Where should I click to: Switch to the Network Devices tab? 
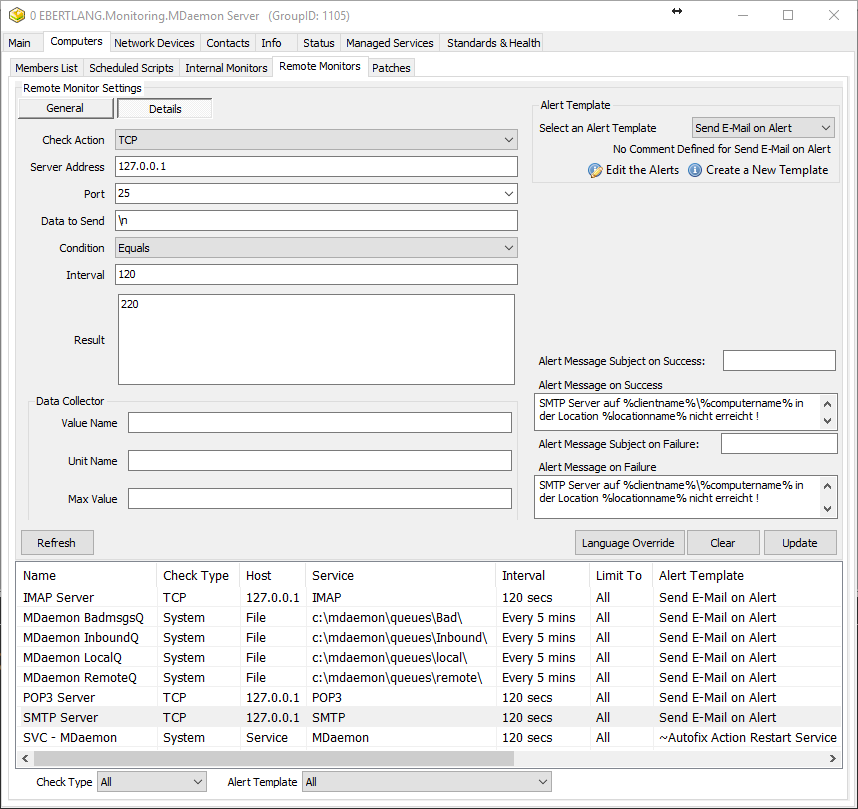[154, 43]
